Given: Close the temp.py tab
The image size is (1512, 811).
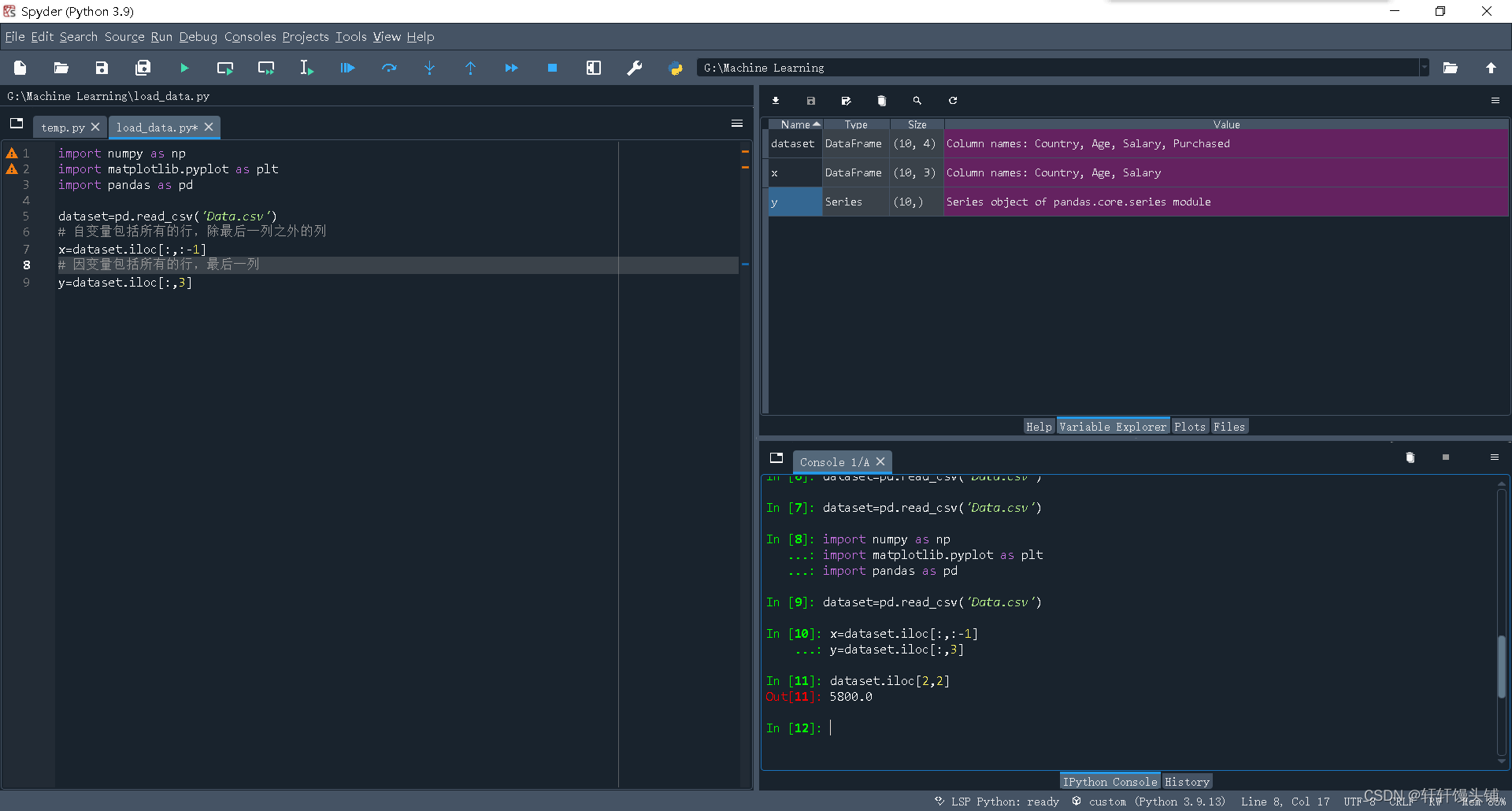Looking at the screenshot, I should click(95, 127).
